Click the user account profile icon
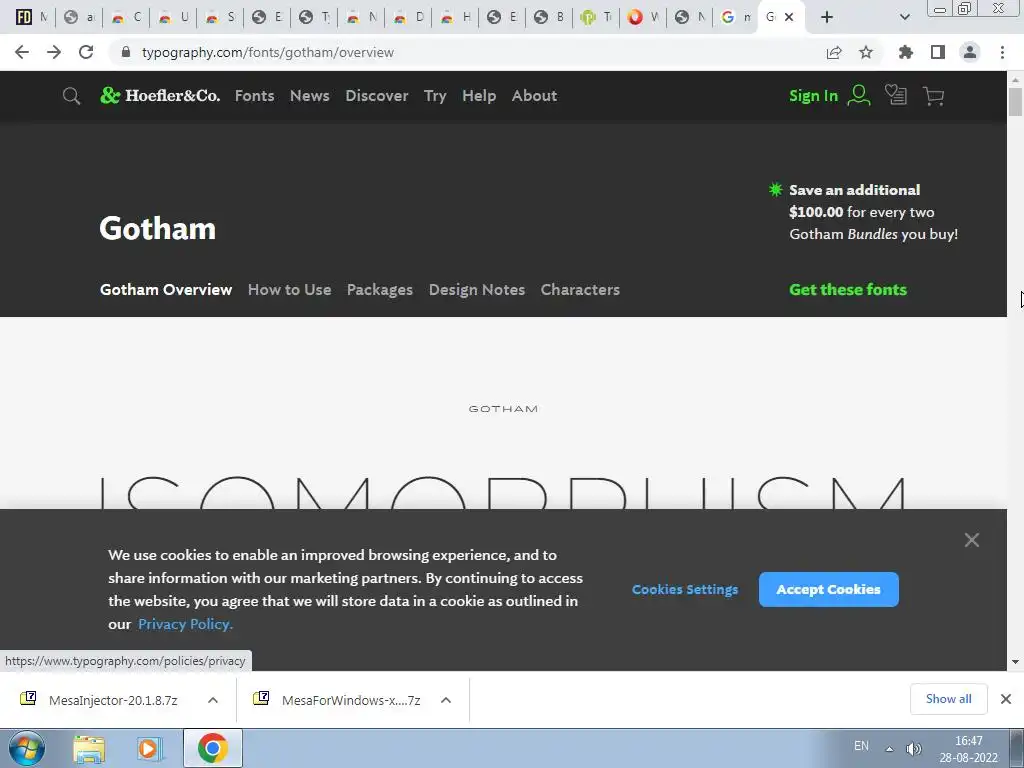The image size is (1024, 768). pyautogui.click(x=859, y=95)
